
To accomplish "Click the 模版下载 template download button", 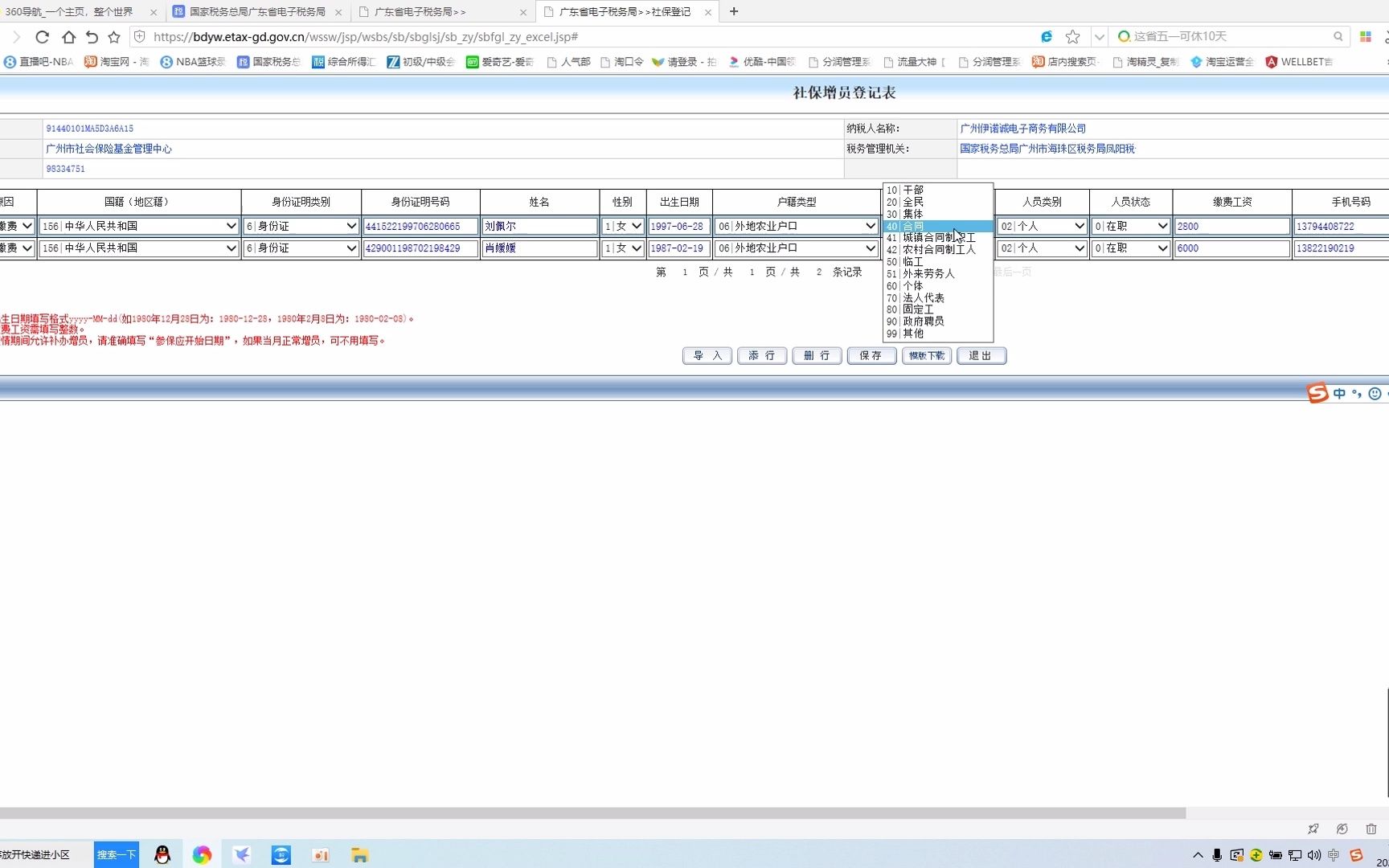I will tap(927, 356).
